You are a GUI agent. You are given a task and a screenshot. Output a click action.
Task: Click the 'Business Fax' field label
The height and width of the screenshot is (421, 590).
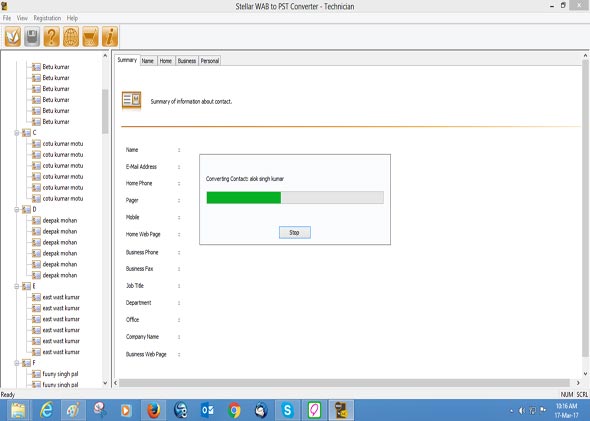pos(139,269)
